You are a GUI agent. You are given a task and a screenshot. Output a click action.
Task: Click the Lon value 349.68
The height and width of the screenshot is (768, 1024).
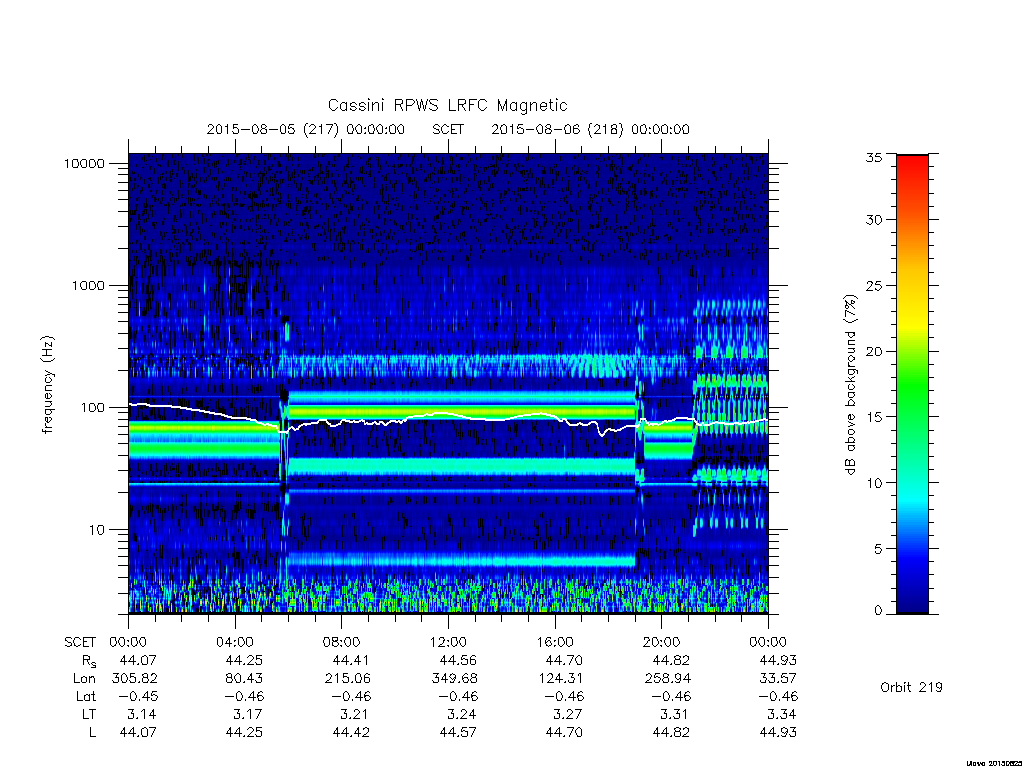(x=455, y=679)
